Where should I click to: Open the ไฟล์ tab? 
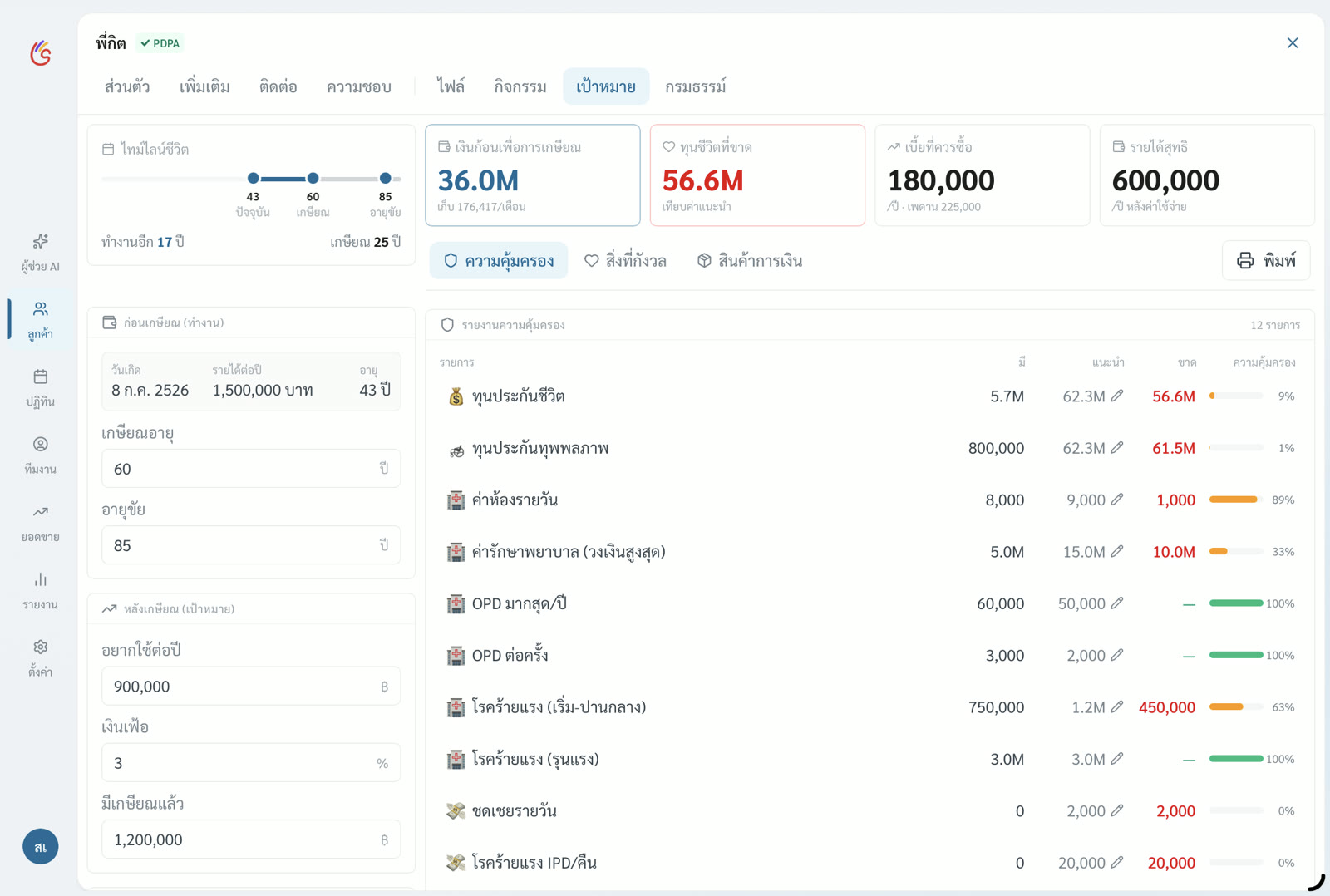(x=451, y=86)
